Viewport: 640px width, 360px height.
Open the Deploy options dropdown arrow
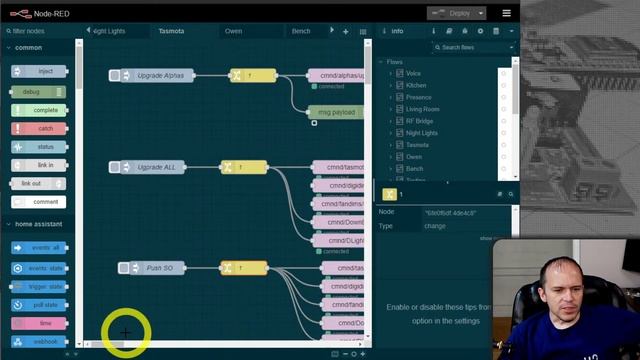(481, 13)
